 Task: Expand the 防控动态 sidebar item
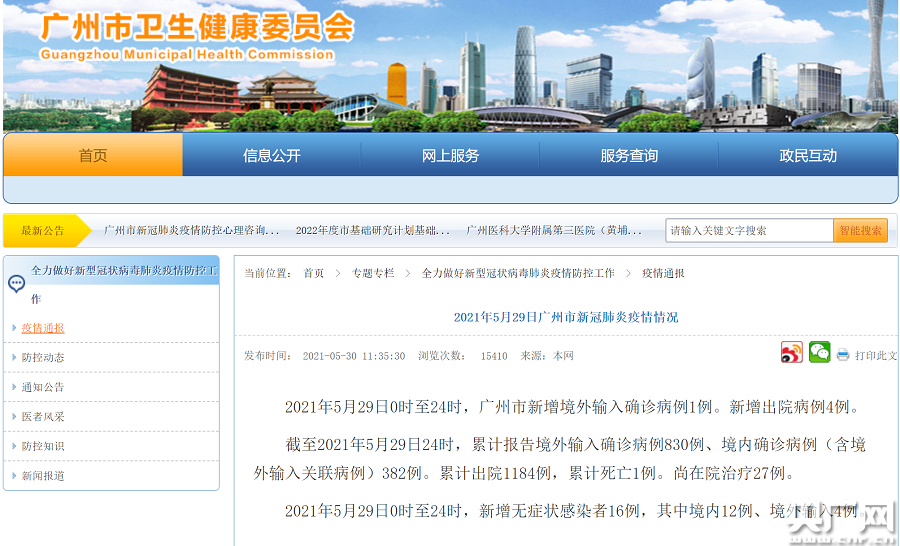coord(43,358)
